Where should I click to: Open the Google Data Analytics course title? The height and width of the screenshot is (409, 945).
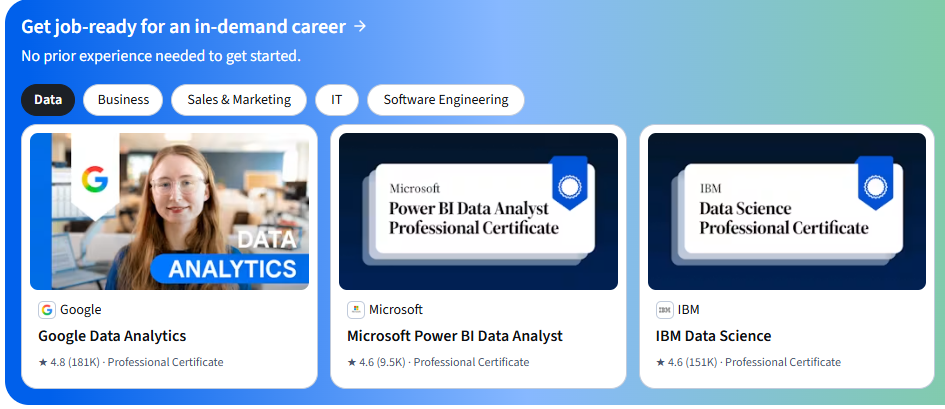tap(112, 336)
